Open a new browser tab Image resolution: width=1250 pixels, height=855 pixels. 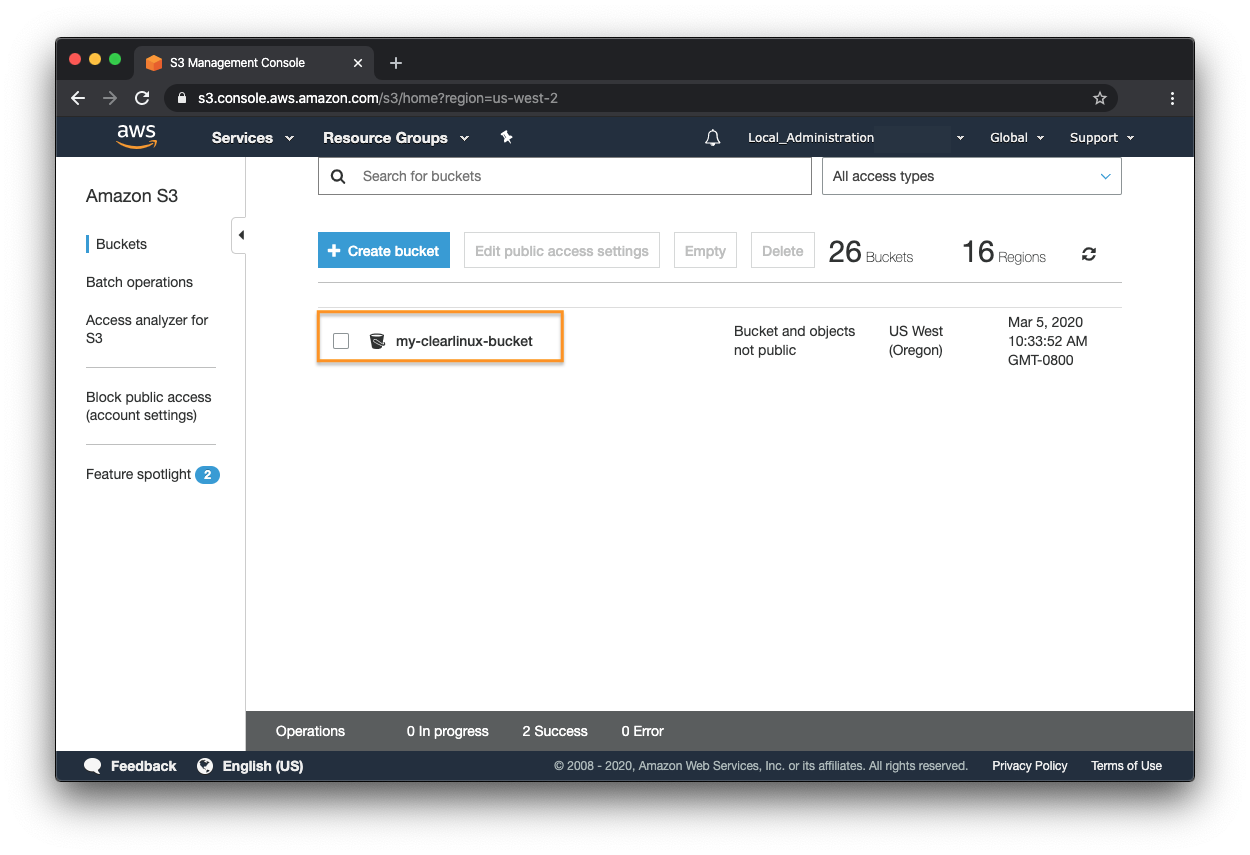[x=396, y=63]
